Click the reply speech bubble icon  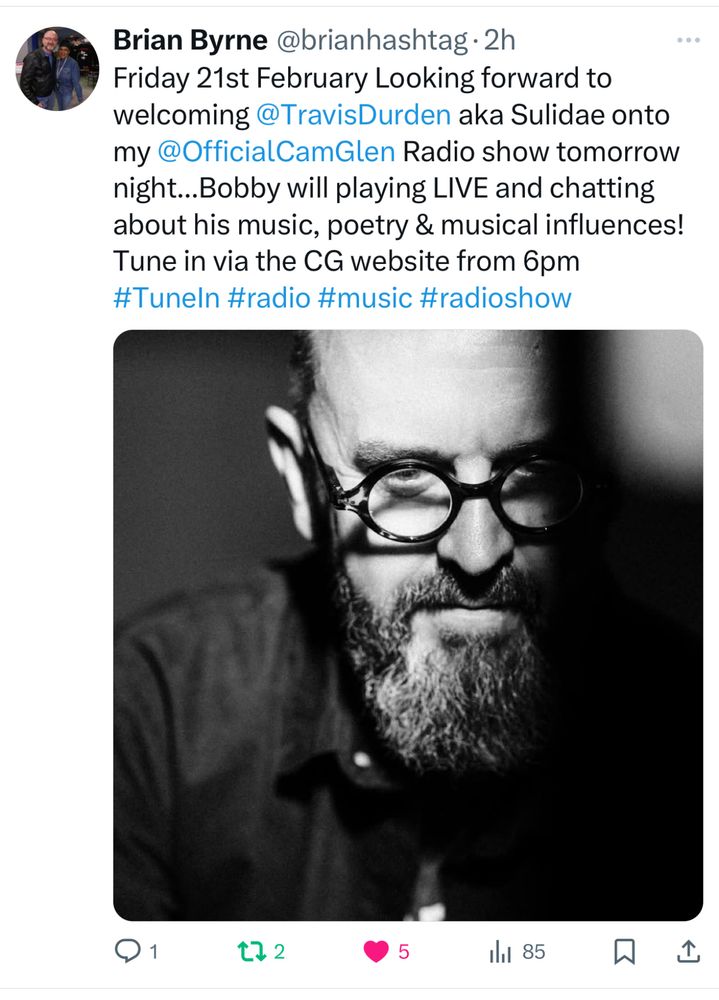pyautogui.click(x=127, y=951)
